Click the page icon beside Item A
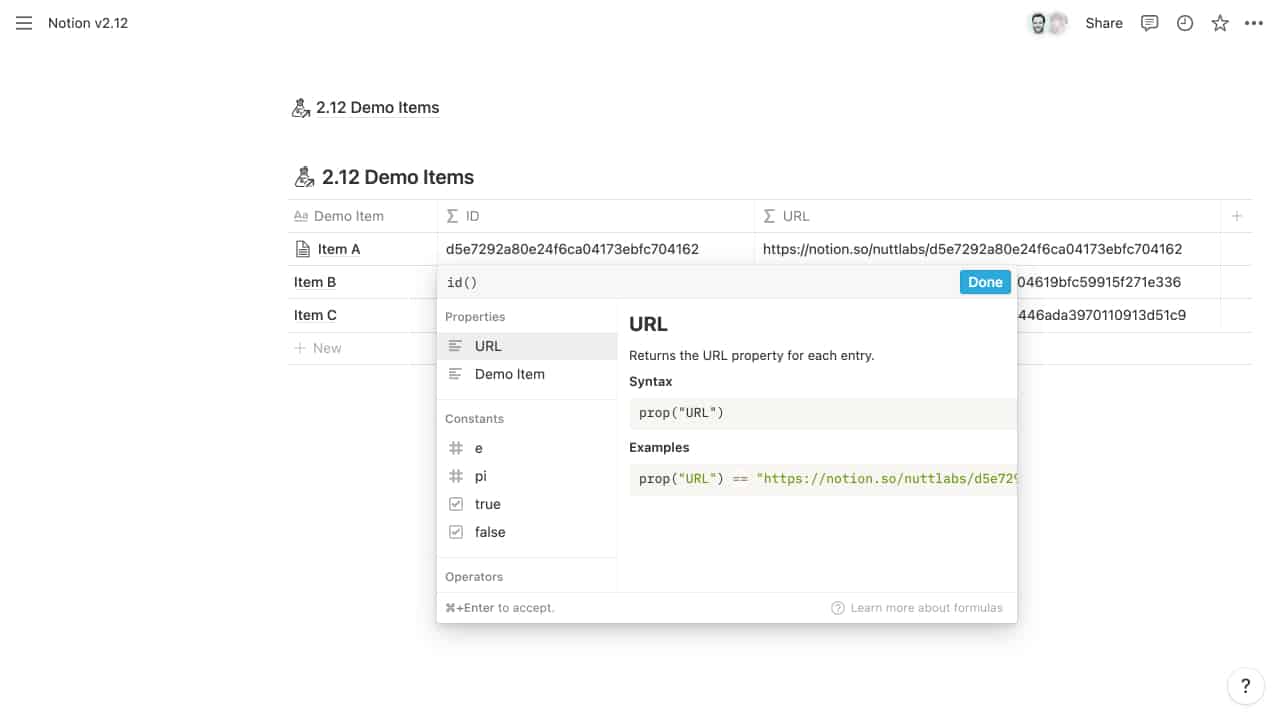 click(302, 249)
